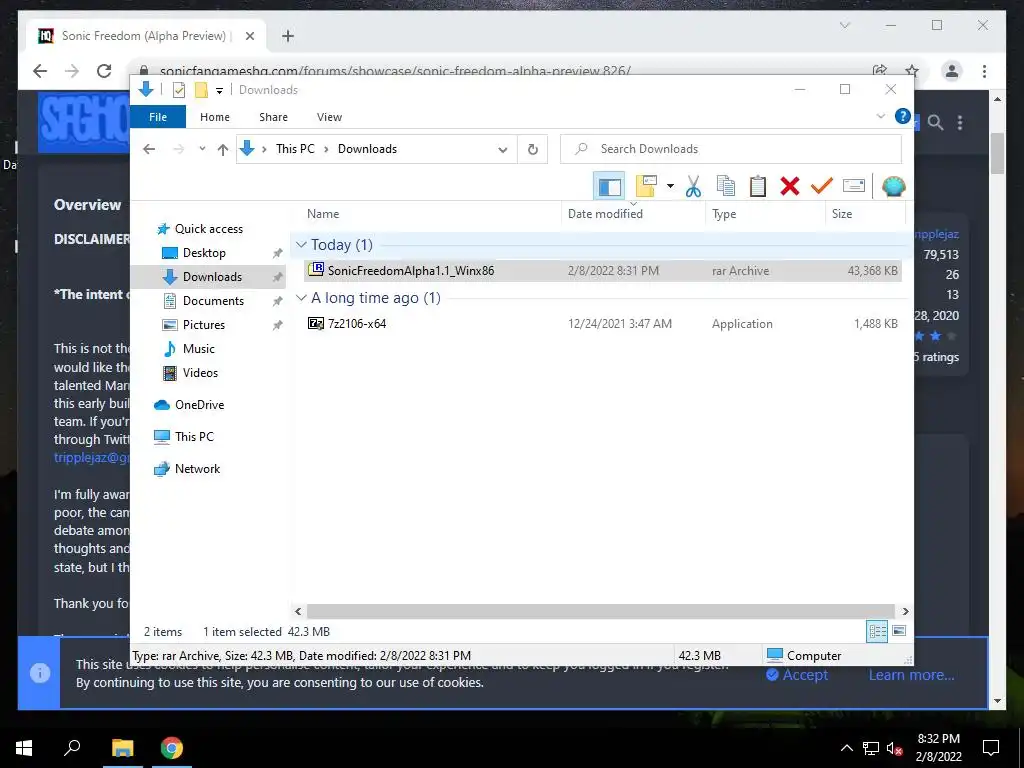
Task: Open the File tab in Explorer
Action: click(x=158, y=117)
